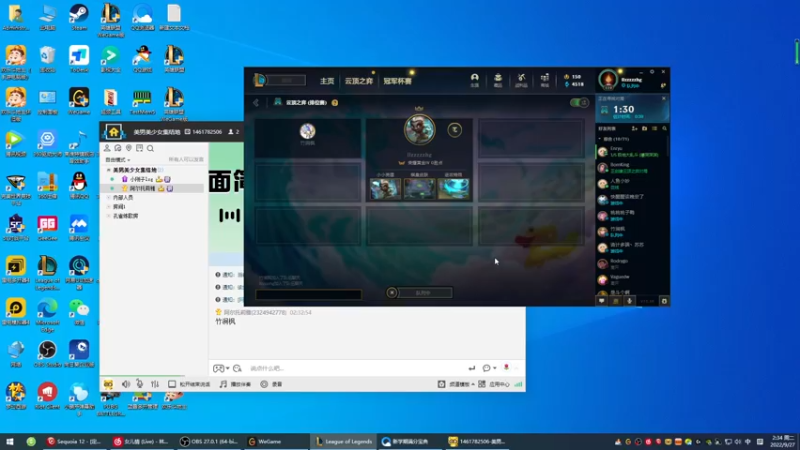This screenshot has width=800, height=450.
Task: Click the search icon in YY channel toolbar
Action: [x=151, y=148]
